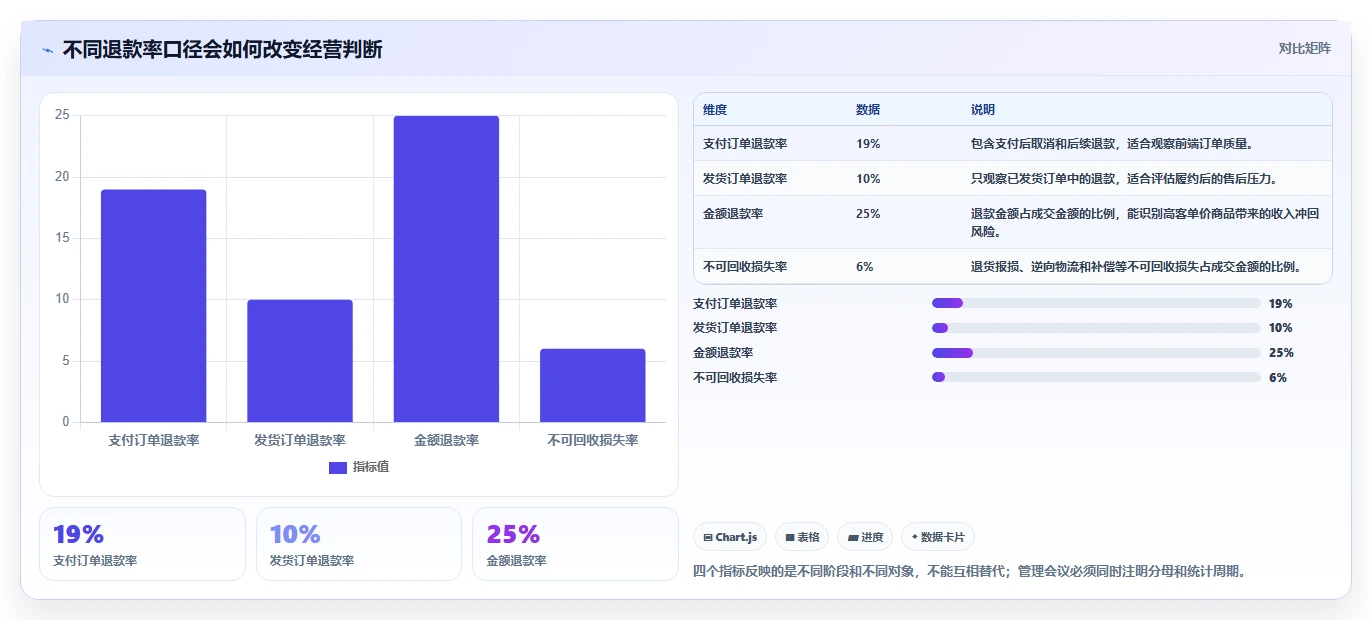The width and height of the screenshot is (1372, 620).
Task: Click the 6% label beside progress bar
Action: point(1278,378)
